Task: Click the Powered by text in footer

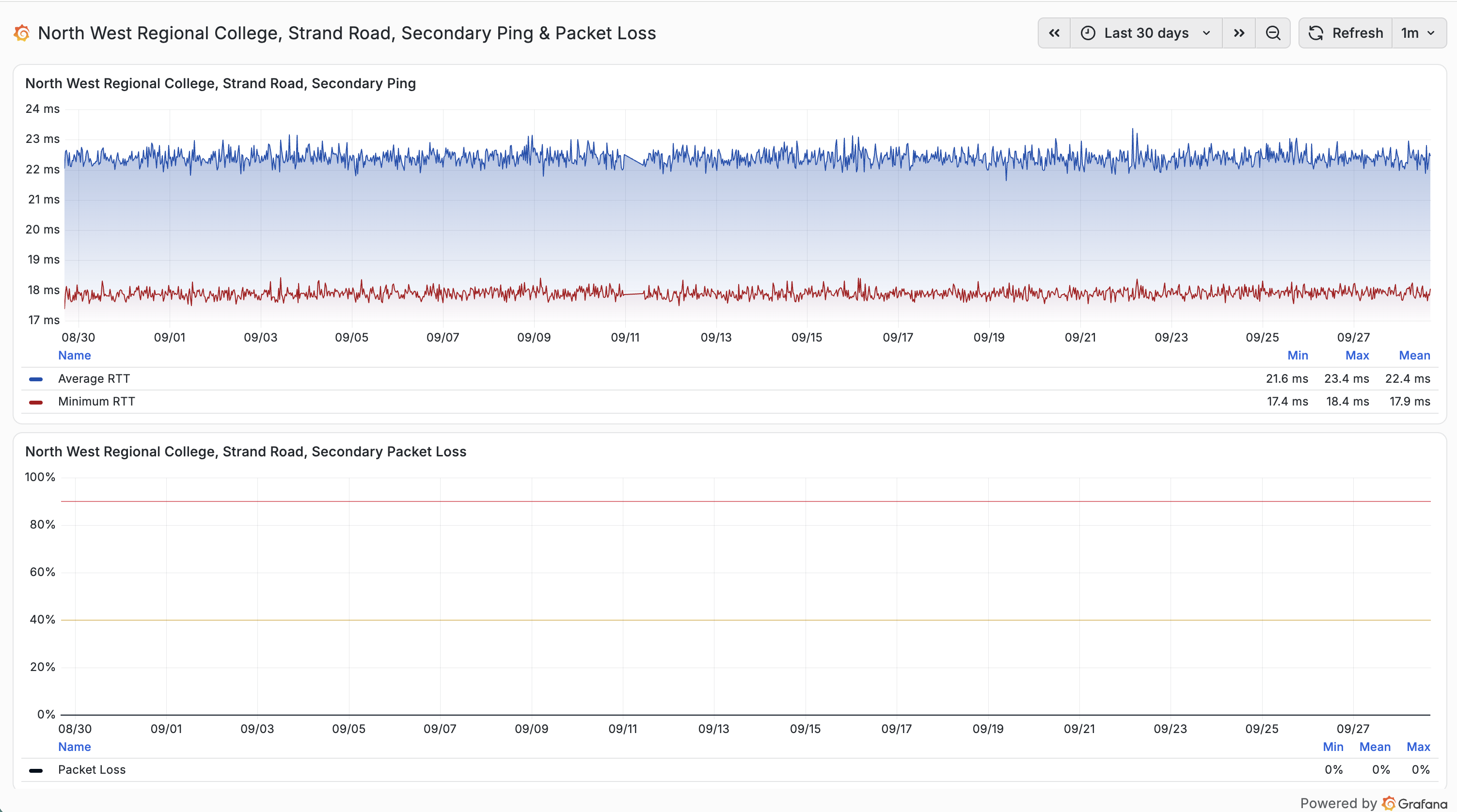Action: (x=1338, y=803)
